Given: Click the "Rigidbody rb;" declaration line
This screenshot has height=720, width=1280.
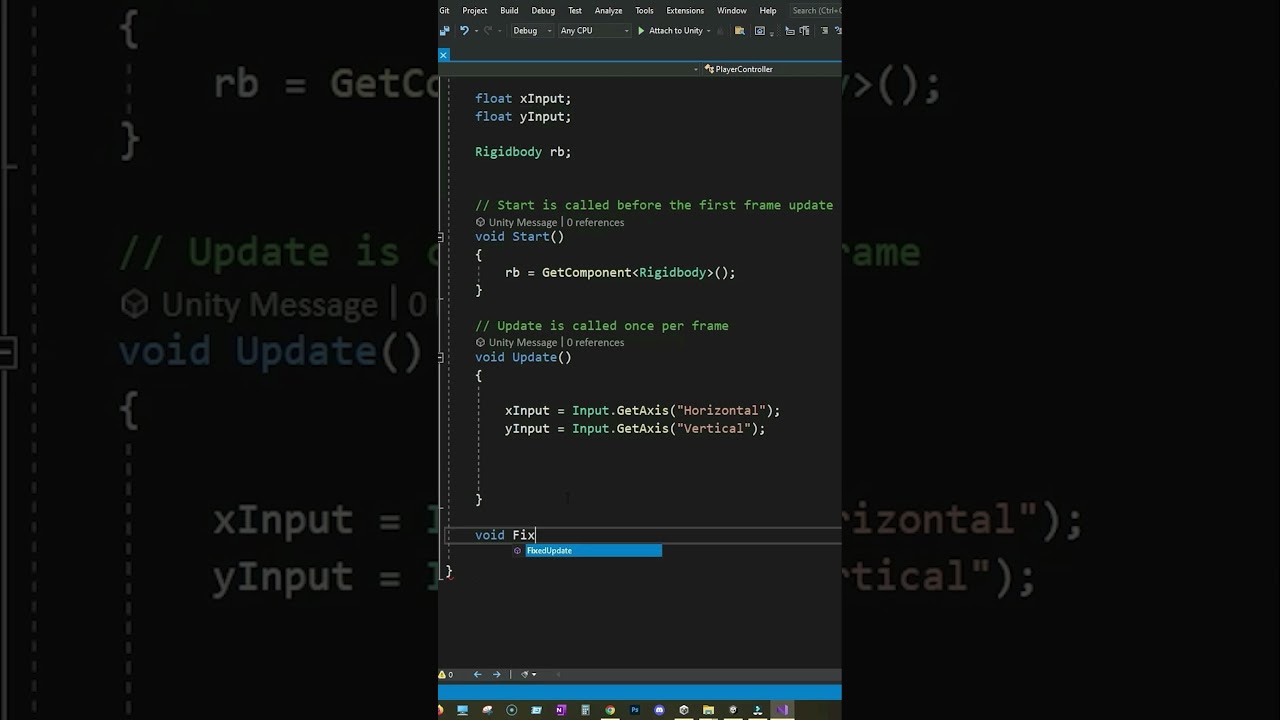Looking at the screenshot, I should point(523,152).
